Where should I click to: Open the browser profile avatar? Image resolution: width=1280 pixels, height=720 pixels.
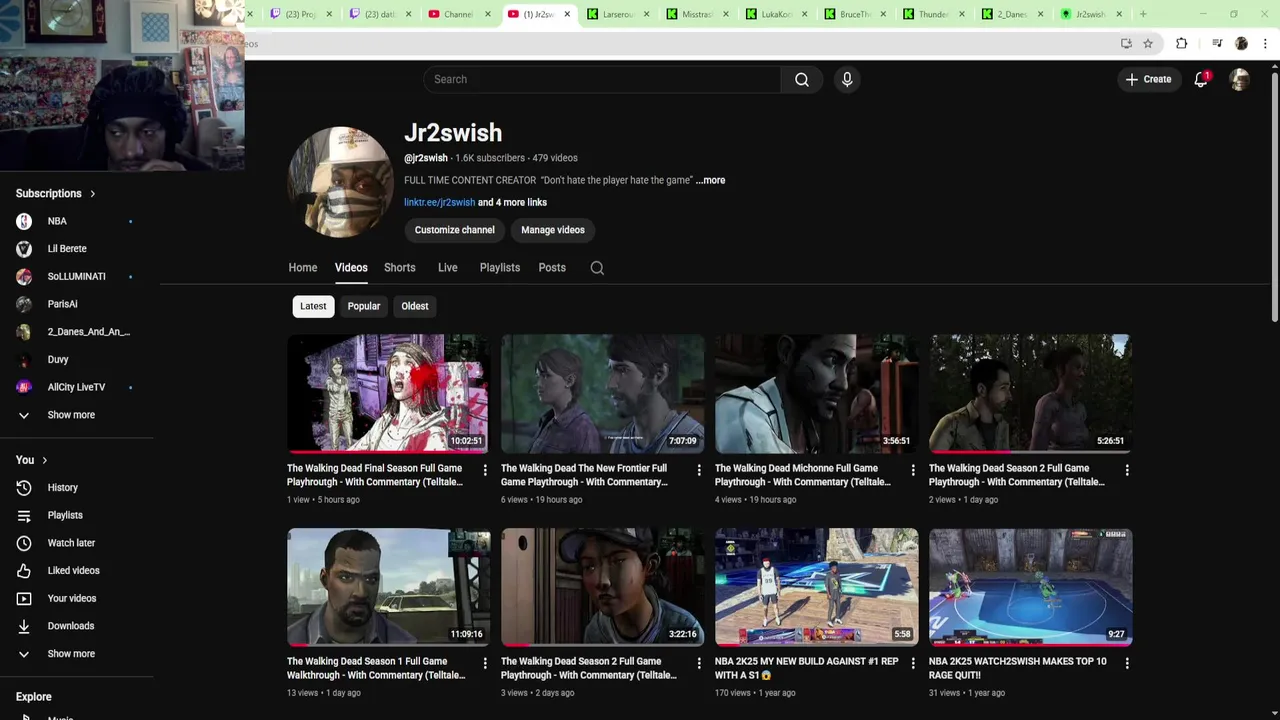click(1241, 43)
